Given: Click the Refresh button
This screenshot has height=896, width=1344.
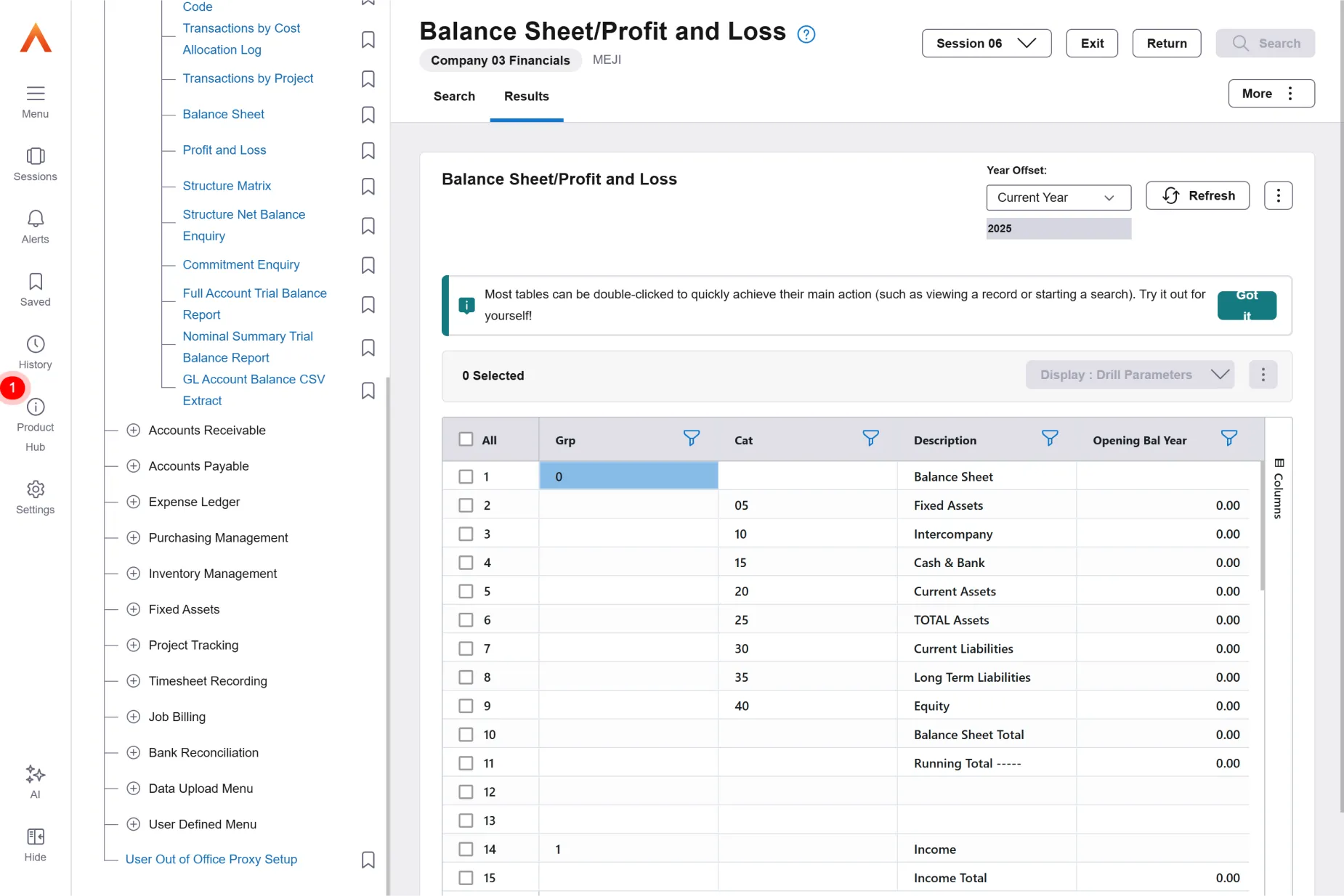Looking at the screenshot, I should (1197, 196).
